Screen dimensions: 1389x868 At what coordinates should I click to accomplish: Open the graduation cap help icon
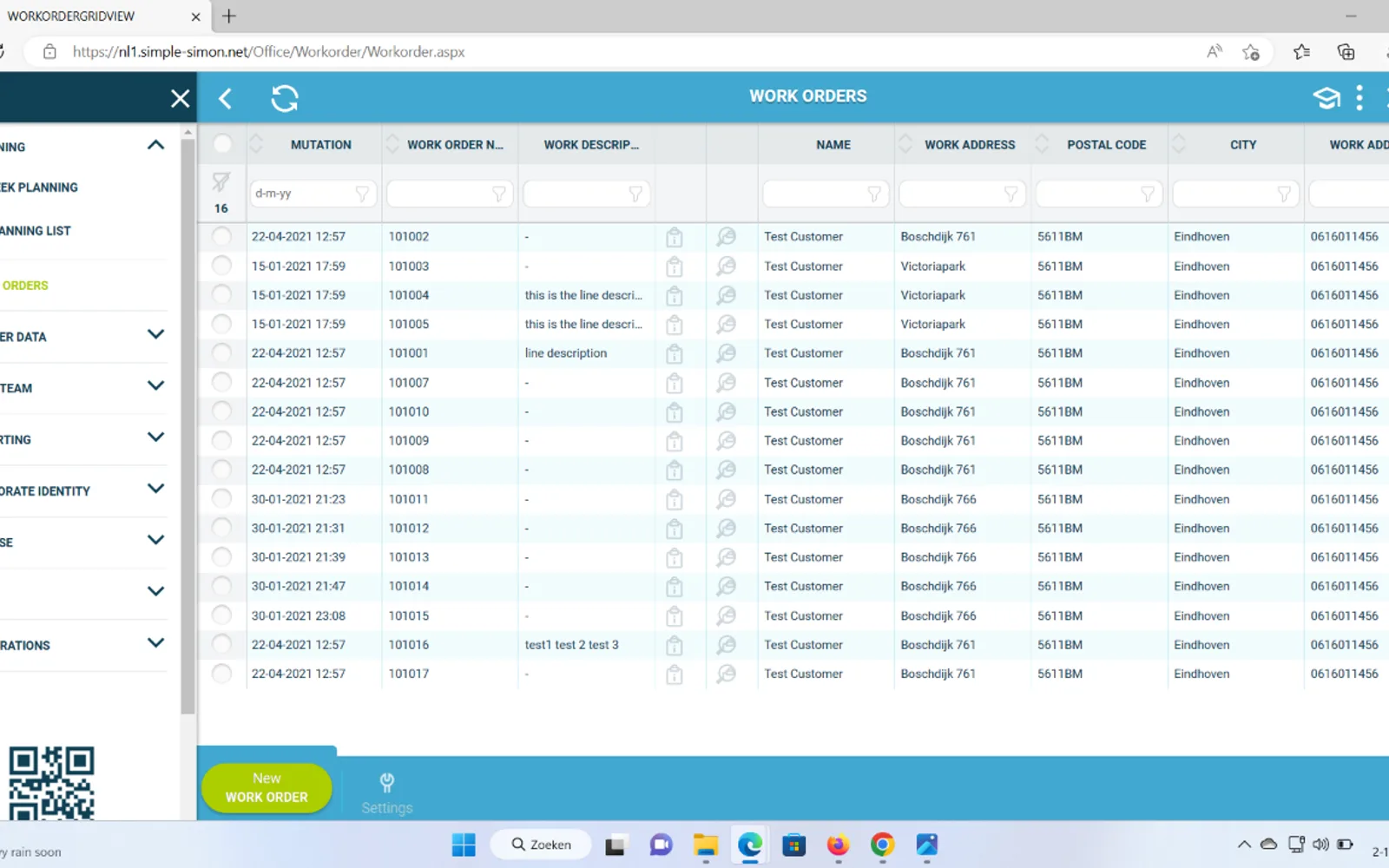pos(1326,98)
